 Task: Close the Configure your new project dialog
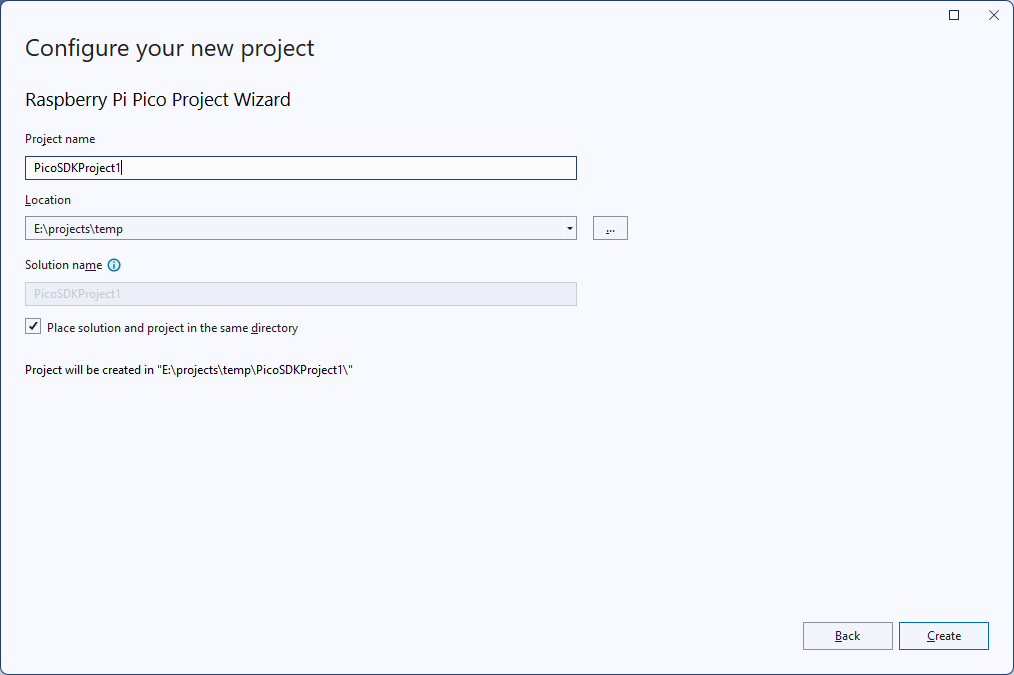993,15
